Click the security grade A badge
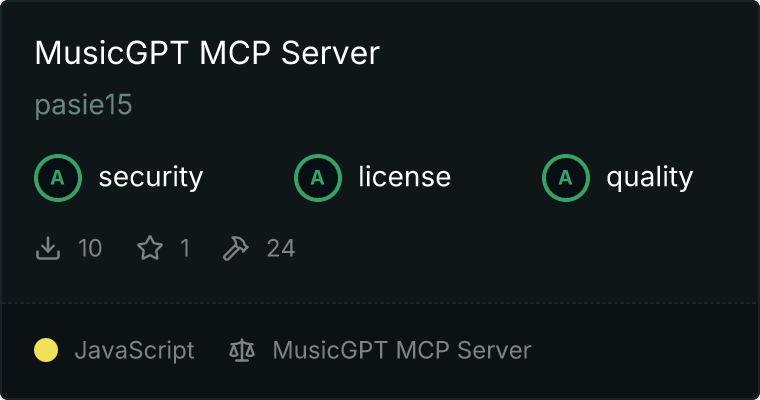This screenshot has width=760, height=400. (58, 177)
